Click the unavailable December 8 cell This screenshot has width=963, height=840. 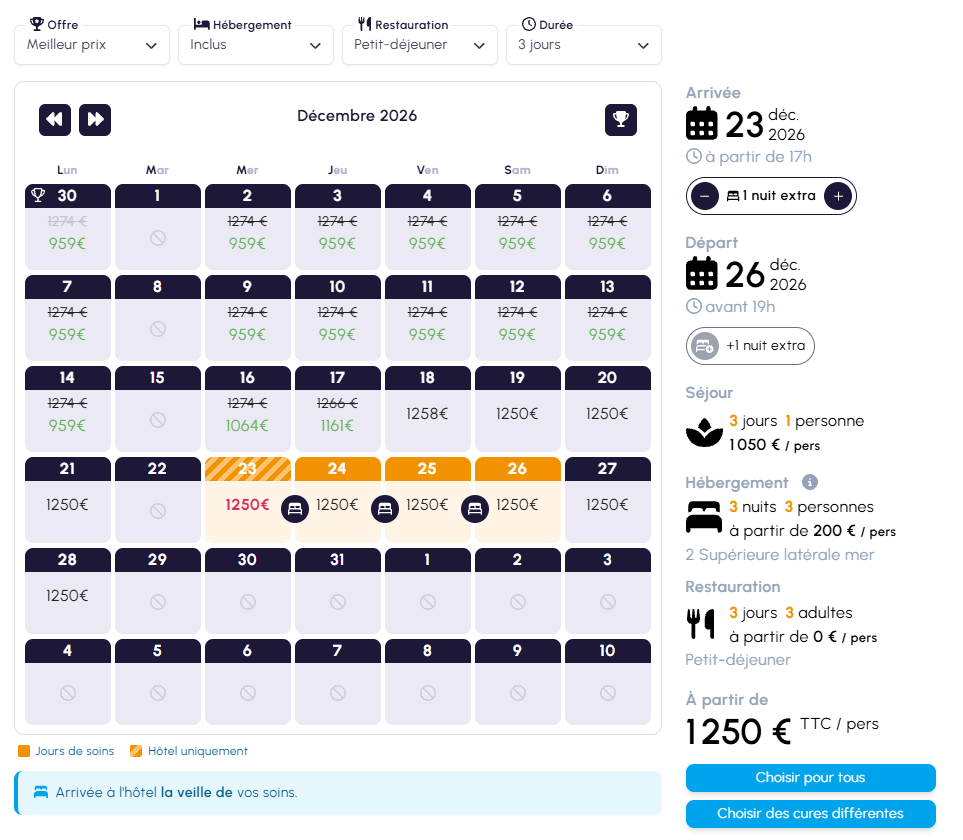click(x=158, y=317)
